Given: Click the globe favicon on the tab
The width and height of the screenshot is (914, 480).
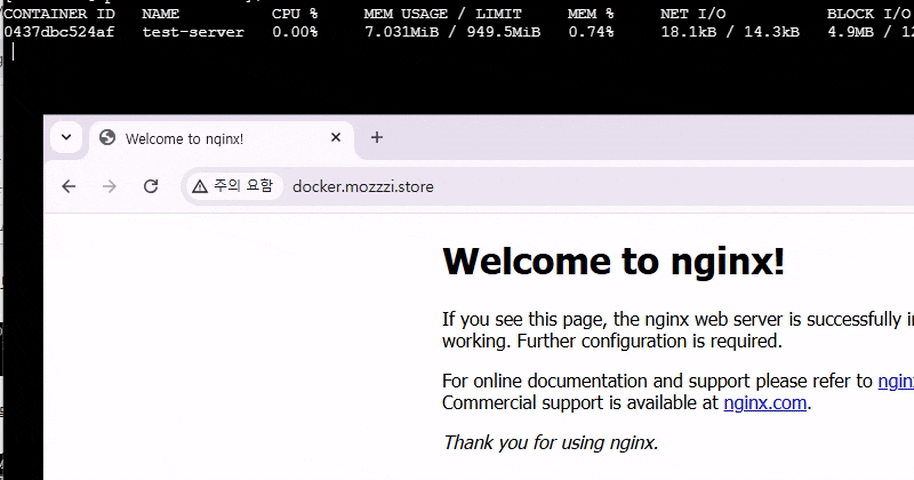Looking at the screenshot, I should coord(107,138).
